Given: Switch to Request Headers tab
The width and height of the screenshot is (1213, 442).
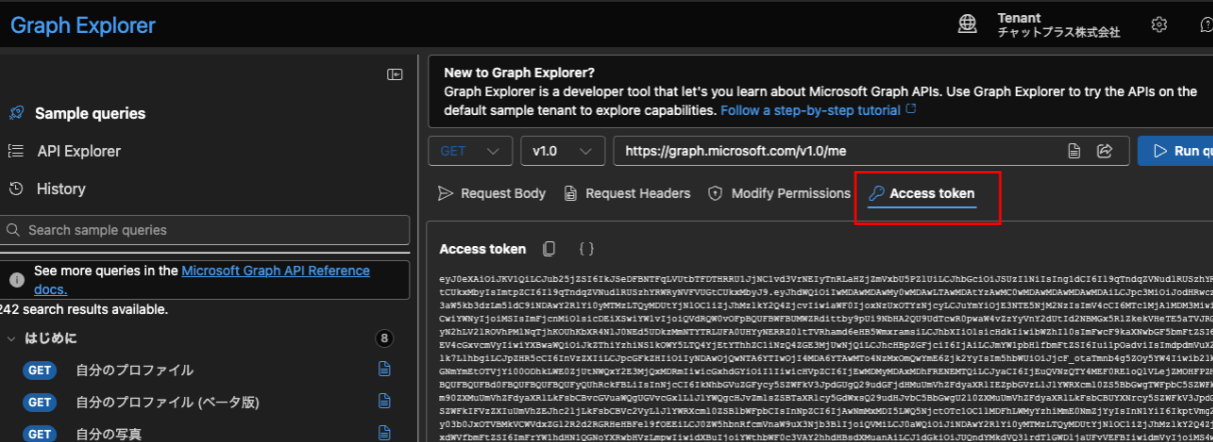Looking at the screenshot, I should point(627,194).
